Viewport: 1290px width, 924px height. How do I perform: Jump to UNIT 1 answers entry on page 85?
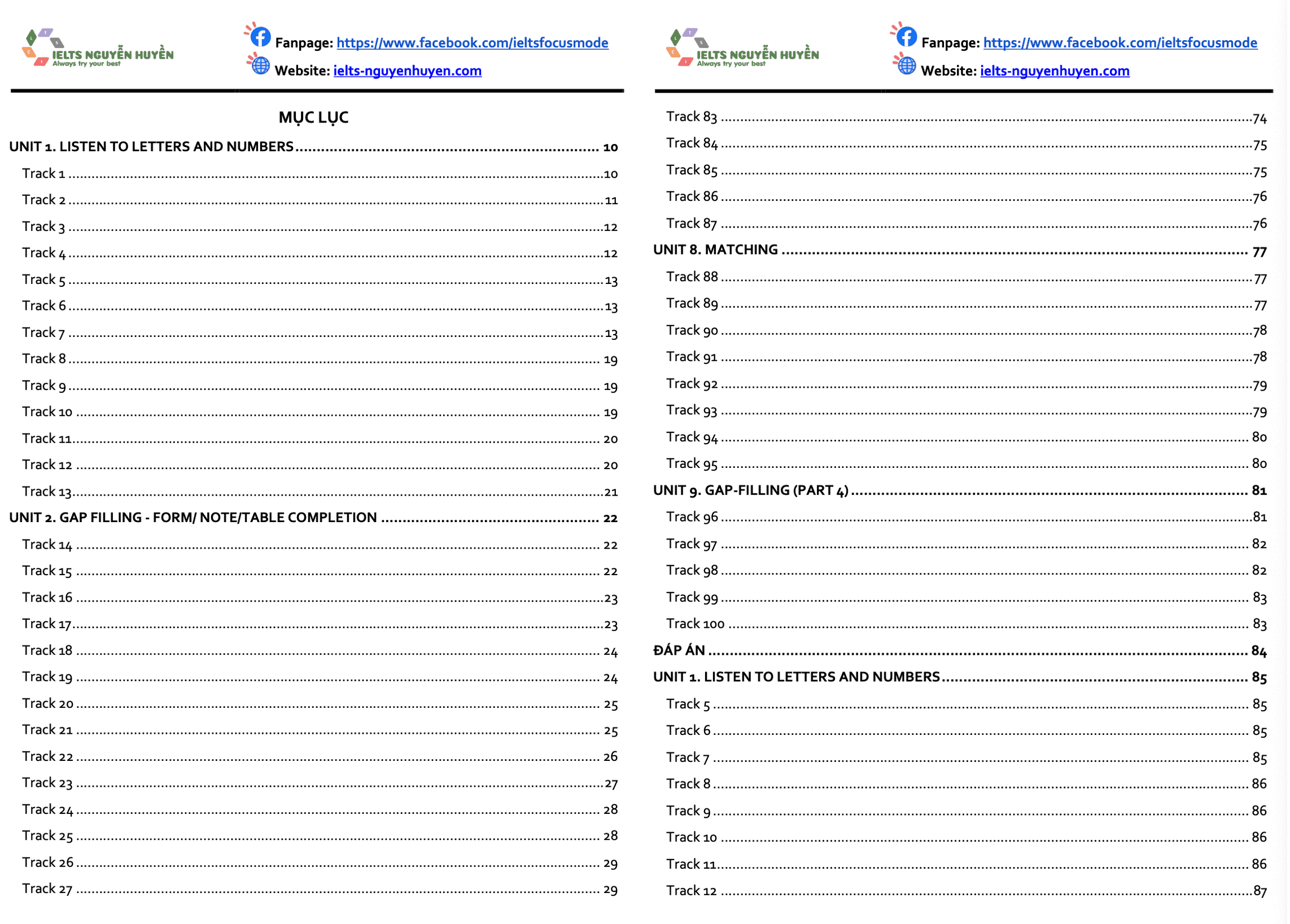960,677
